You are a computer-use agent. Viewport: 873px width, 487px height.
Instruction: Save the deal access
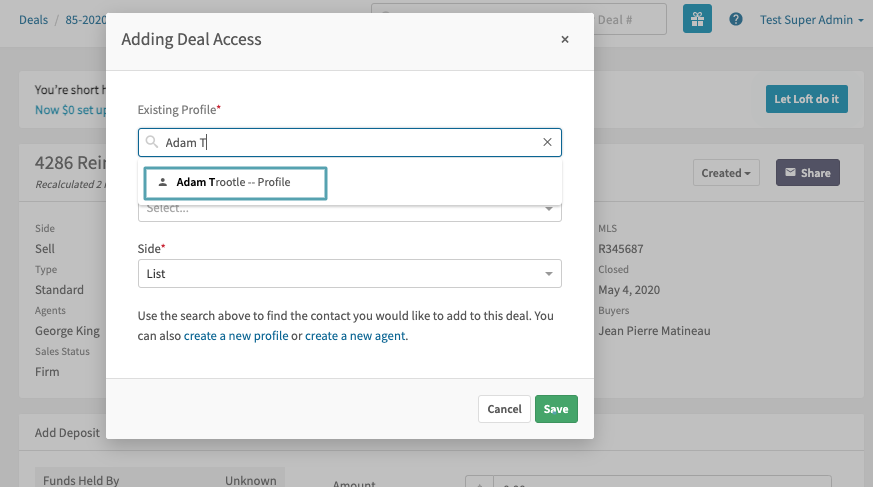(556, 409)
